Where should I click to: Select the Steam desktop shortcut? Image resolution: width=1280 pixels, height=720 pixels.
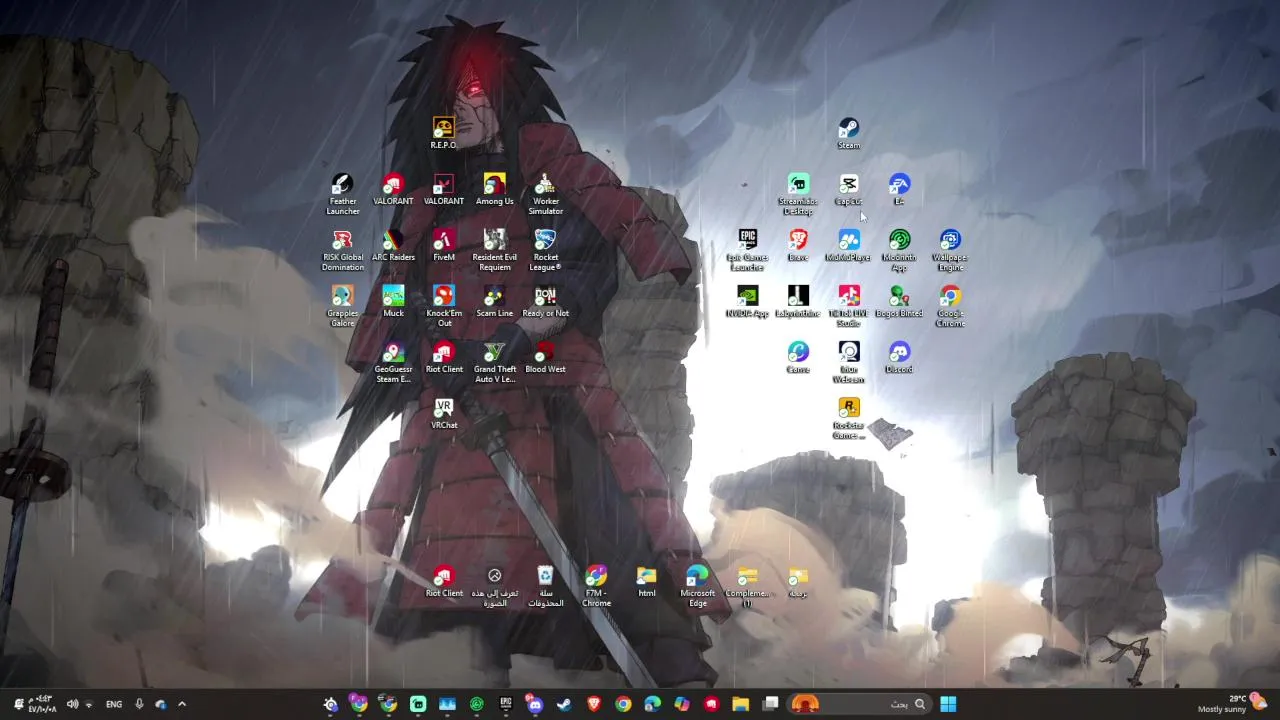pyautogui.click(x=848, y=133)
